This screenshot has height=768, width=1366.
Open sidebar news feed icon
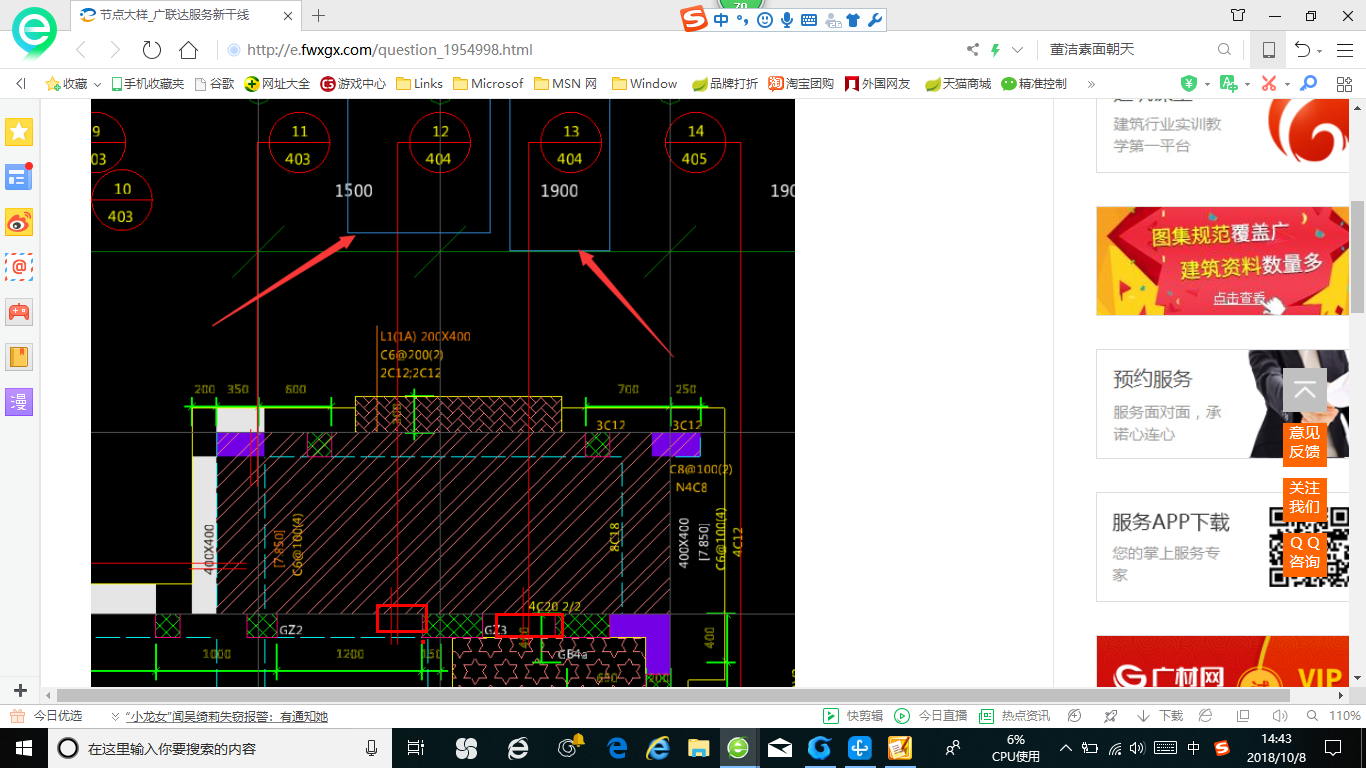click(x=19, y=177)
